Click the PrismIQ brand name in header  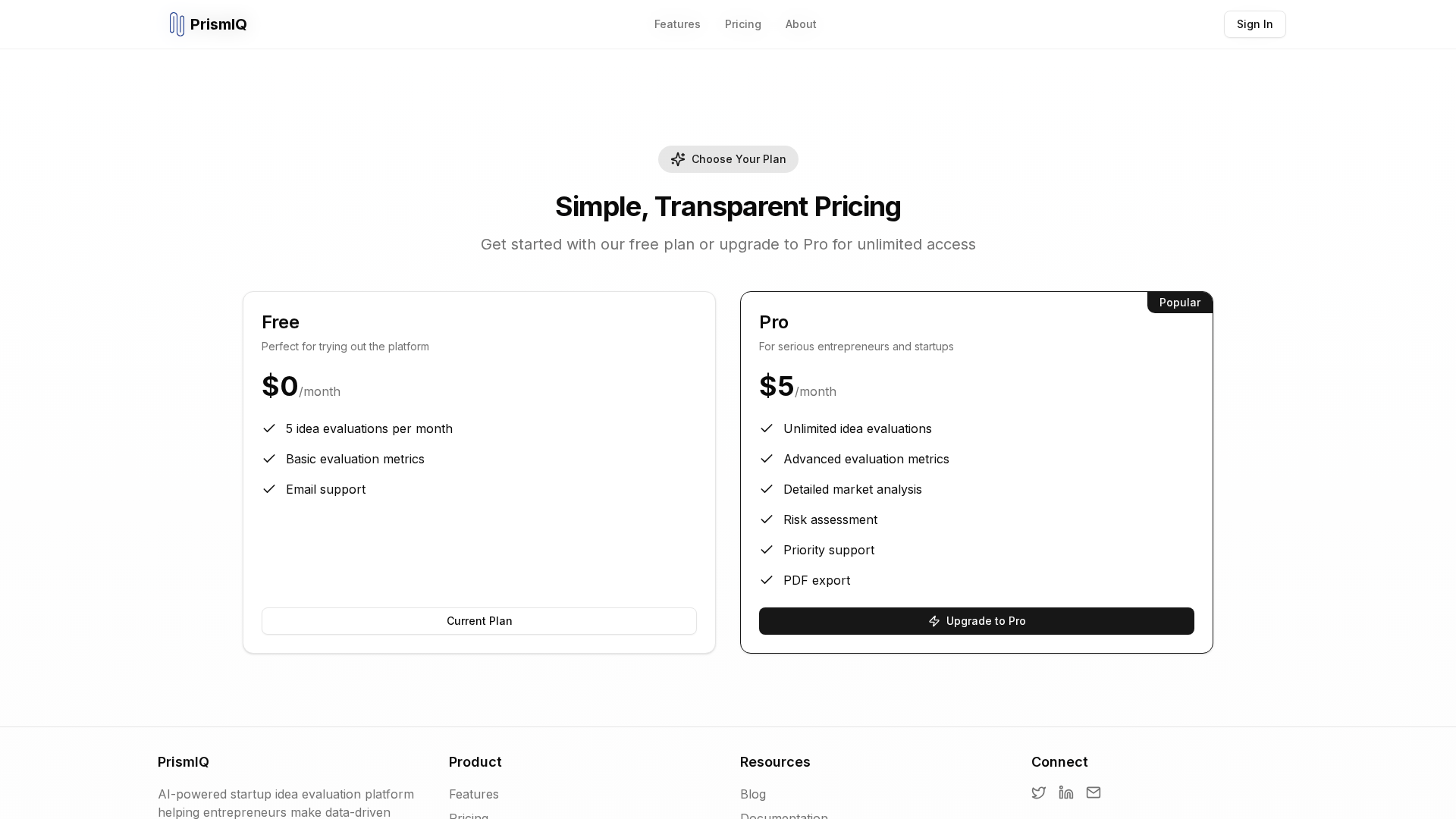click(x=218, y=24)
